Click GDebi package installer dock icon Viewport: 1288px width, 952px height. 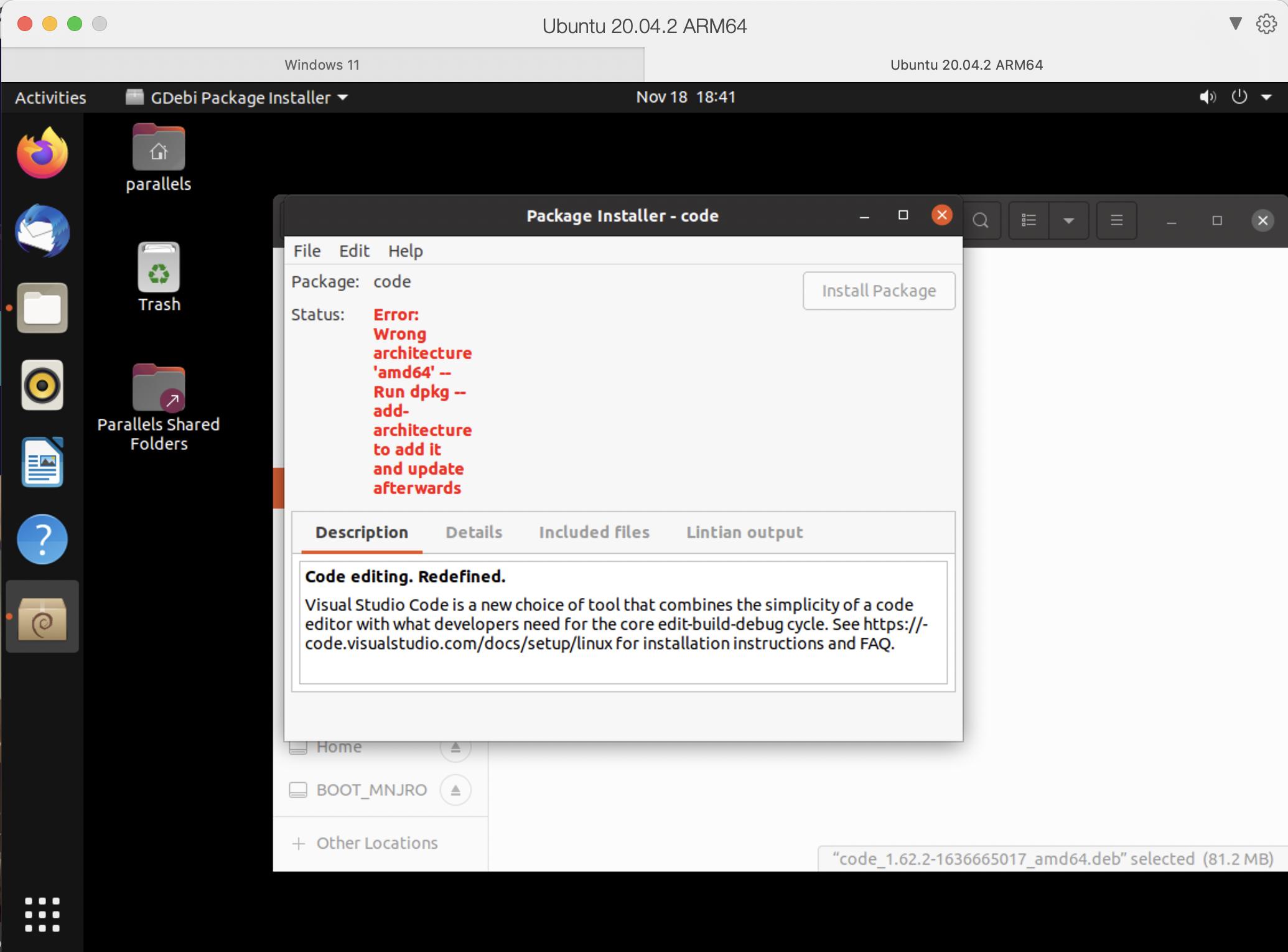42,617
